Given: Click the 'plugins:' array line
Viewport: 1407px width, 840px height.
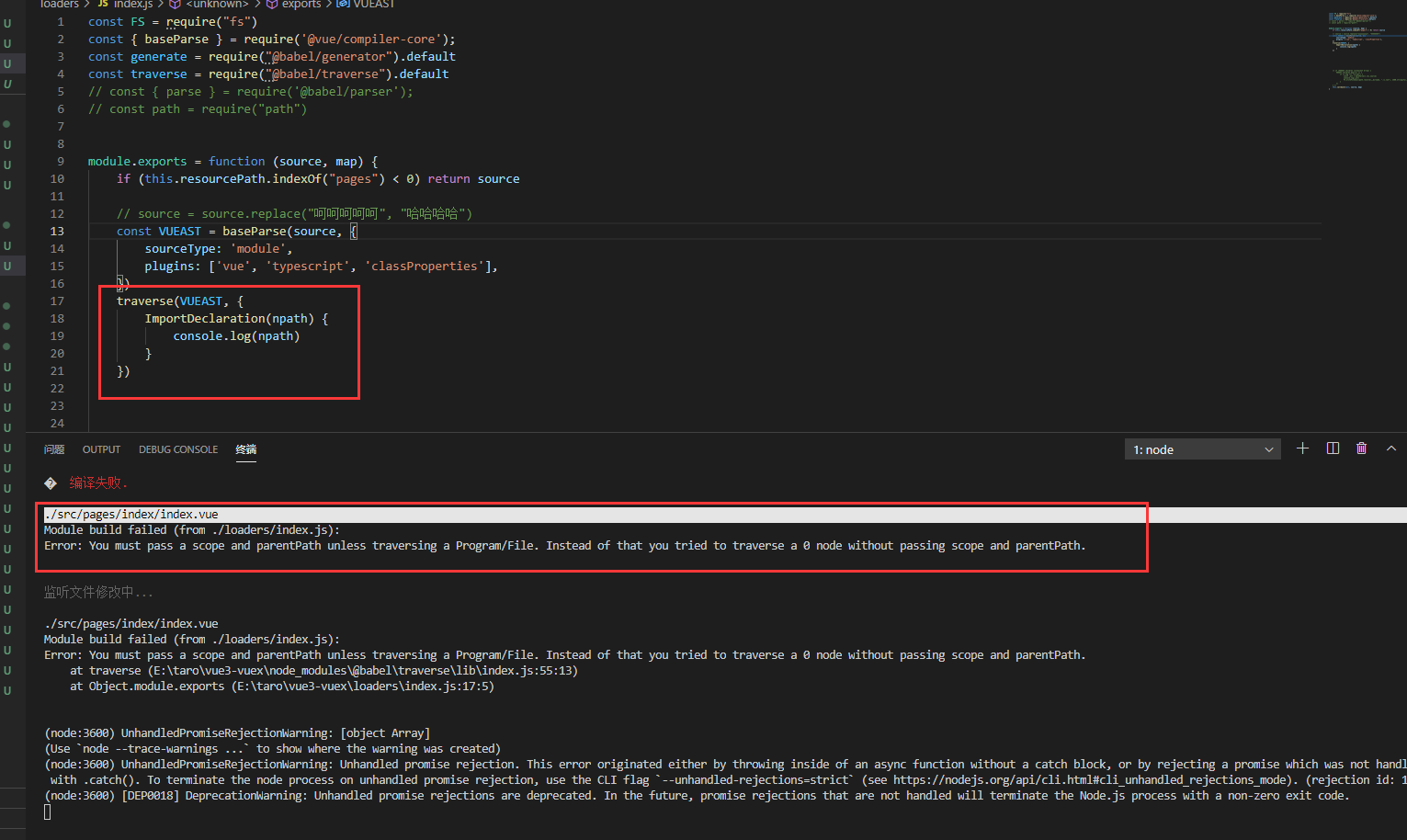Looking at the screenshot, I should (x=321, y=267).
